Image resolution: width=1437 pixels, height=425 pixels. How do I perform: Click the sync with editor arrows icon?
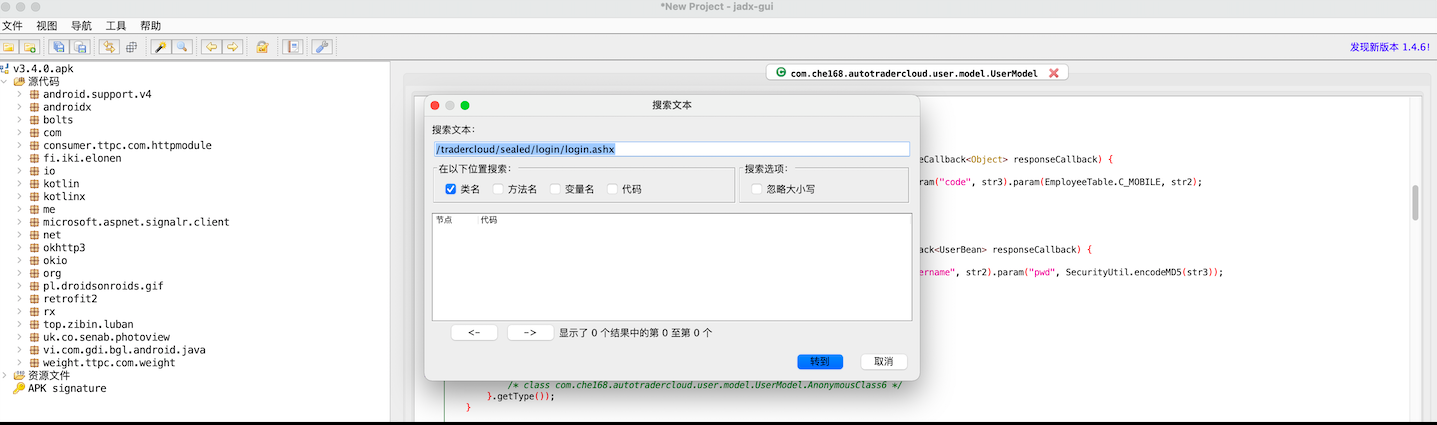110,47
